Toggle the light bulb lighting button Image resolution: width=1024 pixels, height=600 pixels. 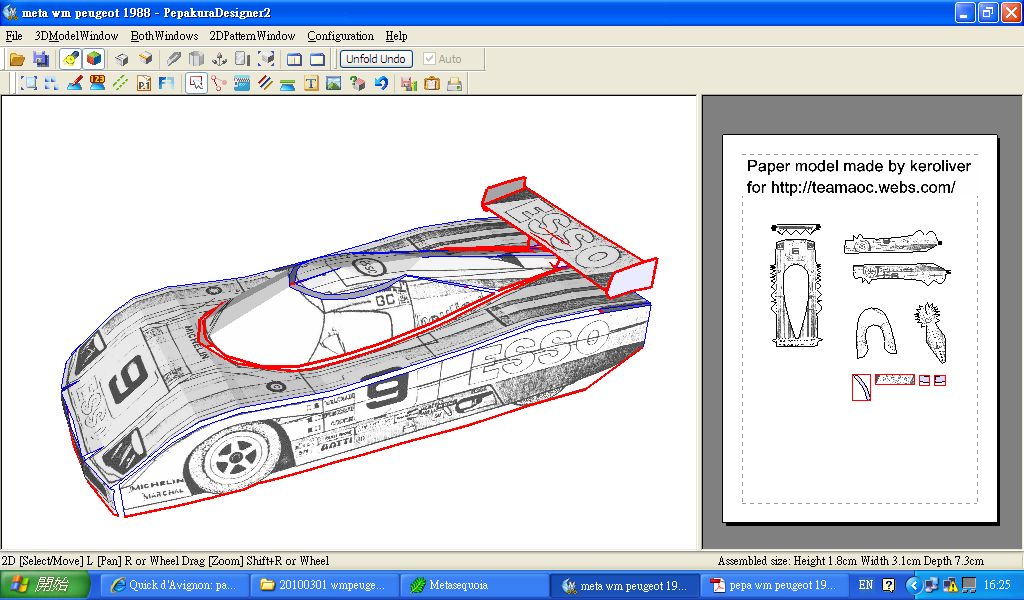tap(70, 59)
